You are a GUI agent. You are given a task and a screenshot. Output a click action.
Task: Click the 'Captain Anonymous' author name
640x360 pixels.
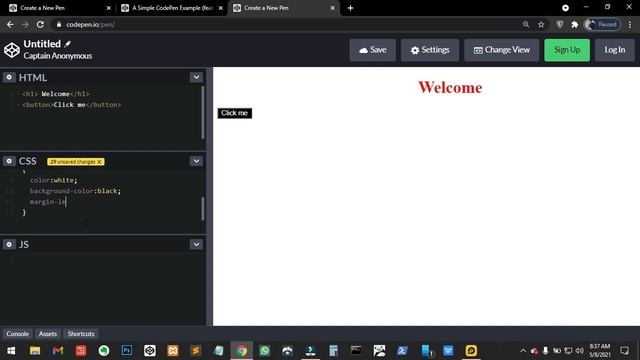pyautogui.click(x=58, y=56)
